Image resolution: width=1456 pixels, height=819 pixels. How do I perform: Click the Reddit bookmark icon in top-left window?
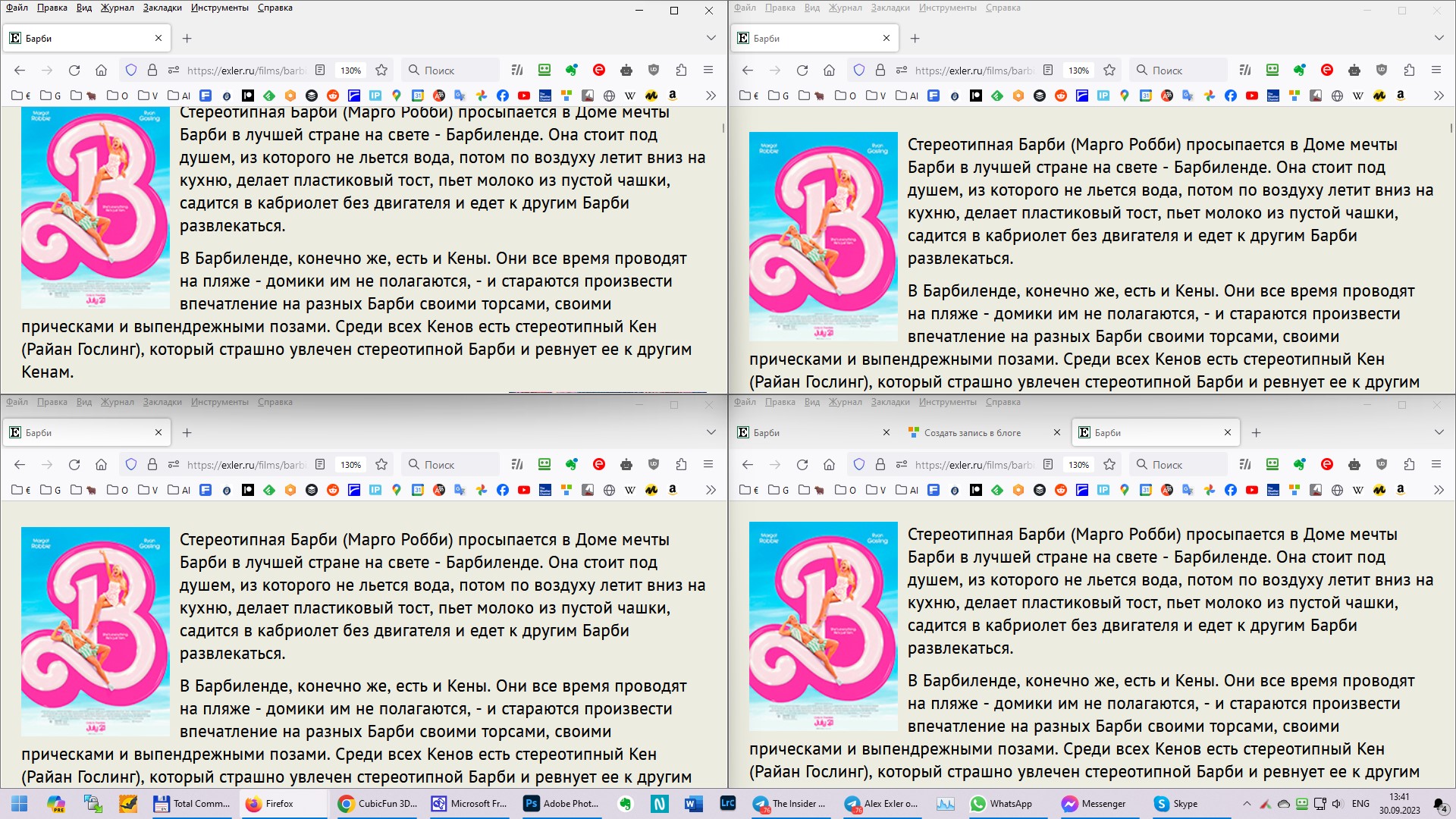332,96
